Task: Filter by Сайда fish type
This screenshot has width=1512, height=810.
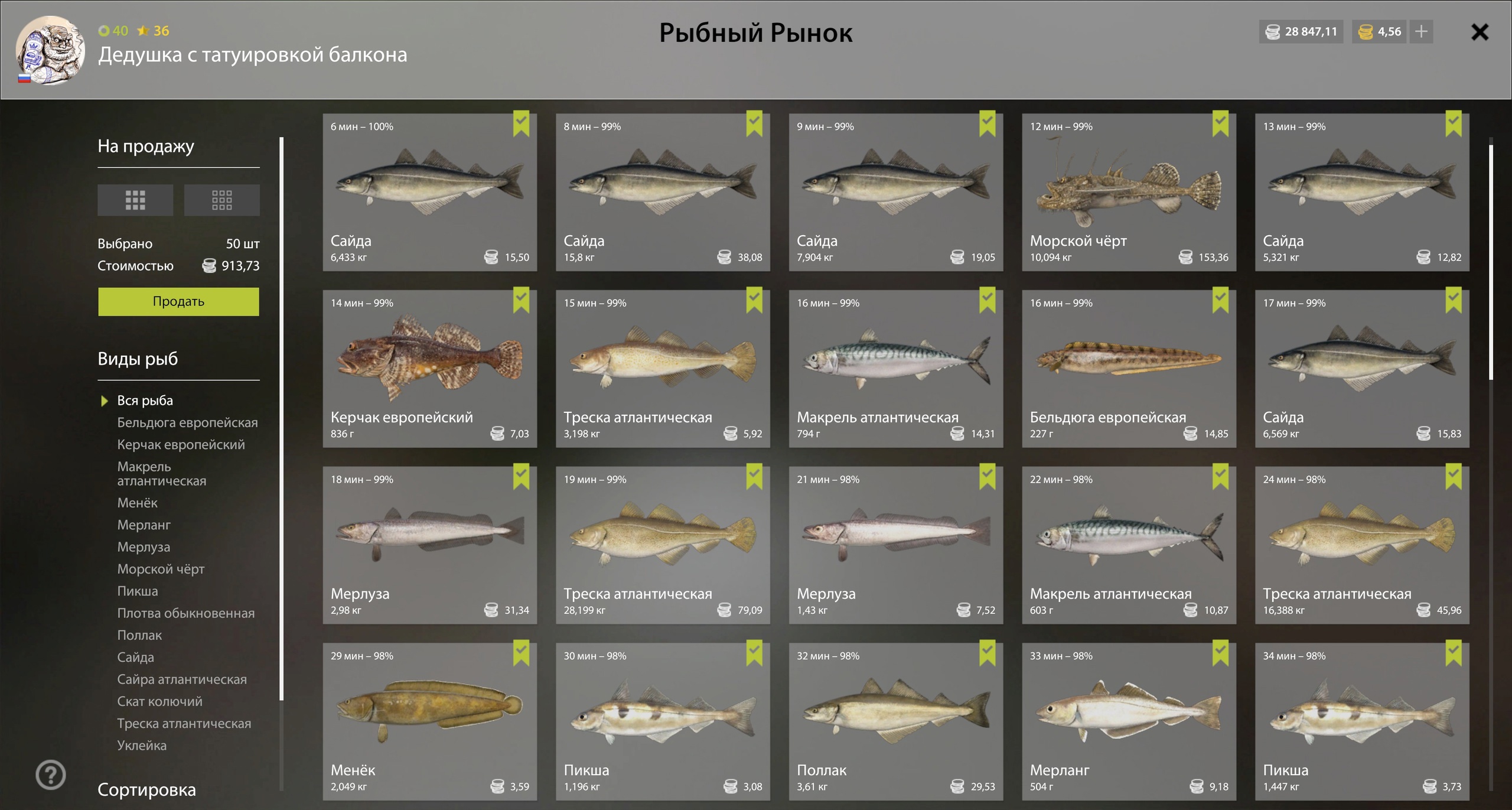Action: click(x=135, y=657)
